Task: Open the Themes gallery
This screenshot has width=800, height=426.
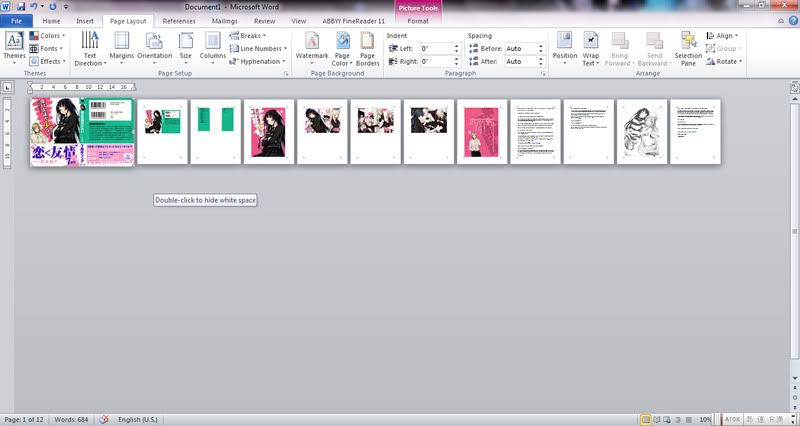Action: click(14, 48)
